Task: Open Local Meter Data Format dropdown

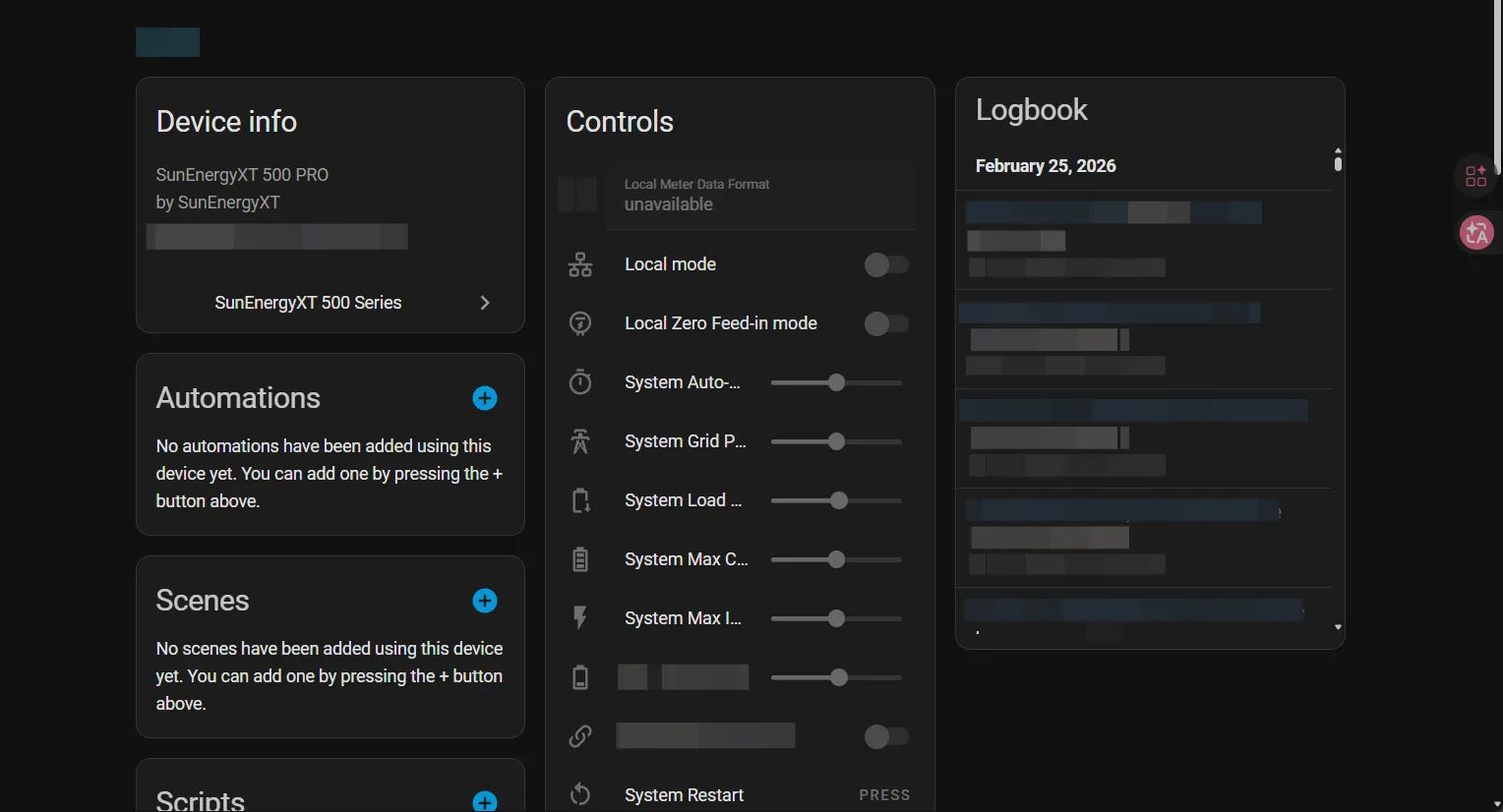Action: [x=759, y=195]
